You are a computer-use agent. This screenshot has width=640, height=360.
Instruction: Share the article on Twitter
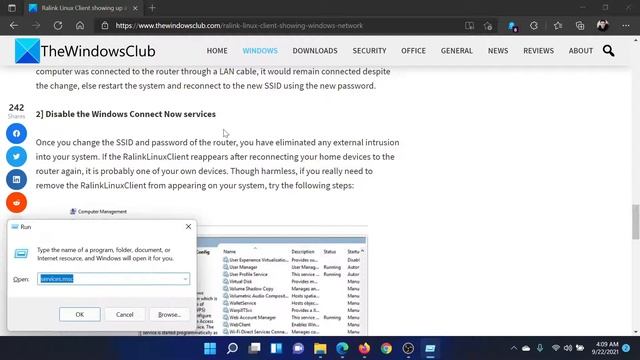point(16,156)
